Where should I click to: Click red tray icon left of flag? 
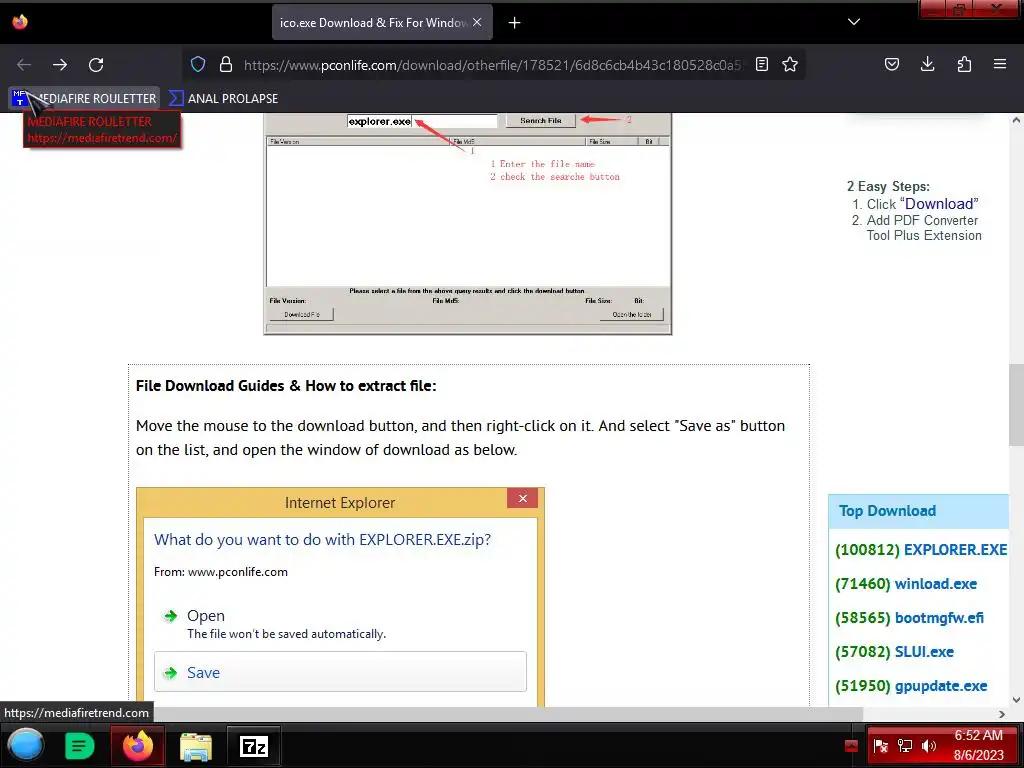[x=851, y=746]
